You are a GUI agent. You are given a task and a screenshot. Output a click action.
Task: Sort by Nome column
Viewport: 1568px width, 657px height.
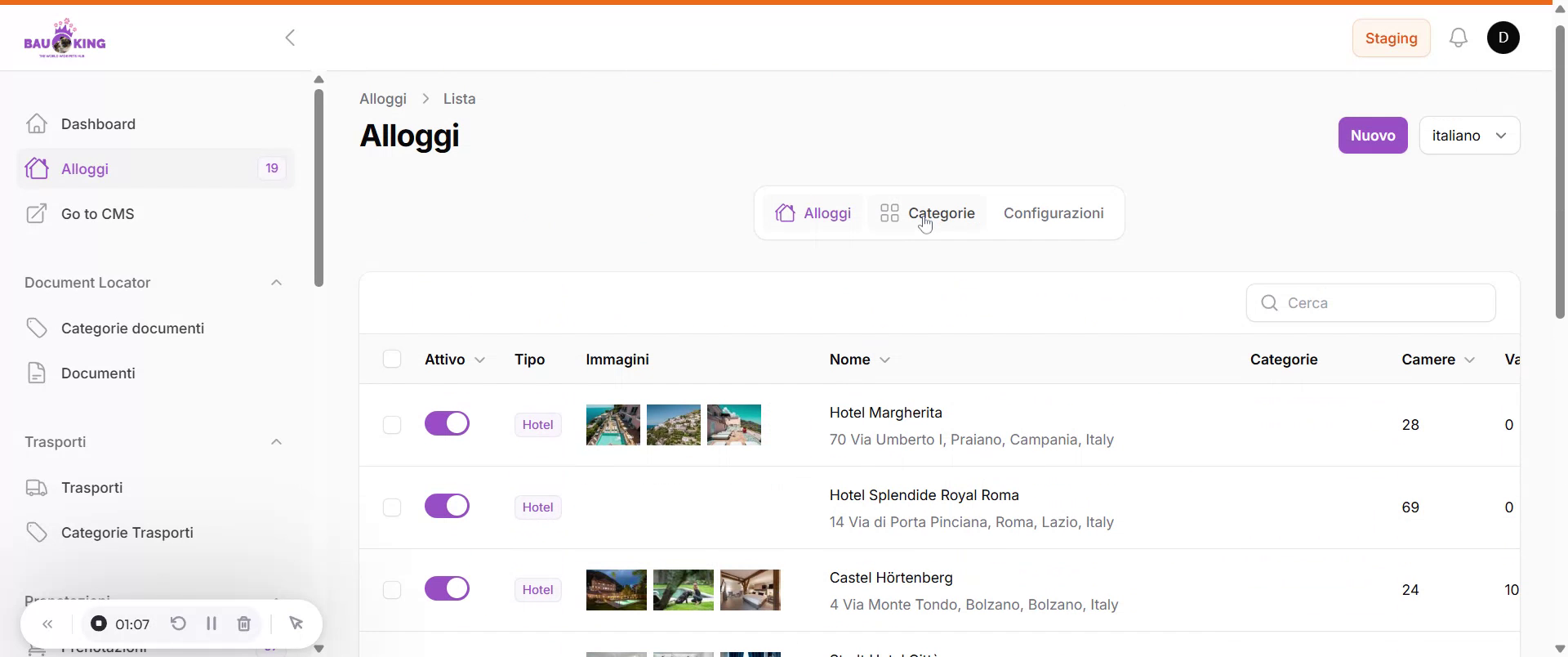860,360
